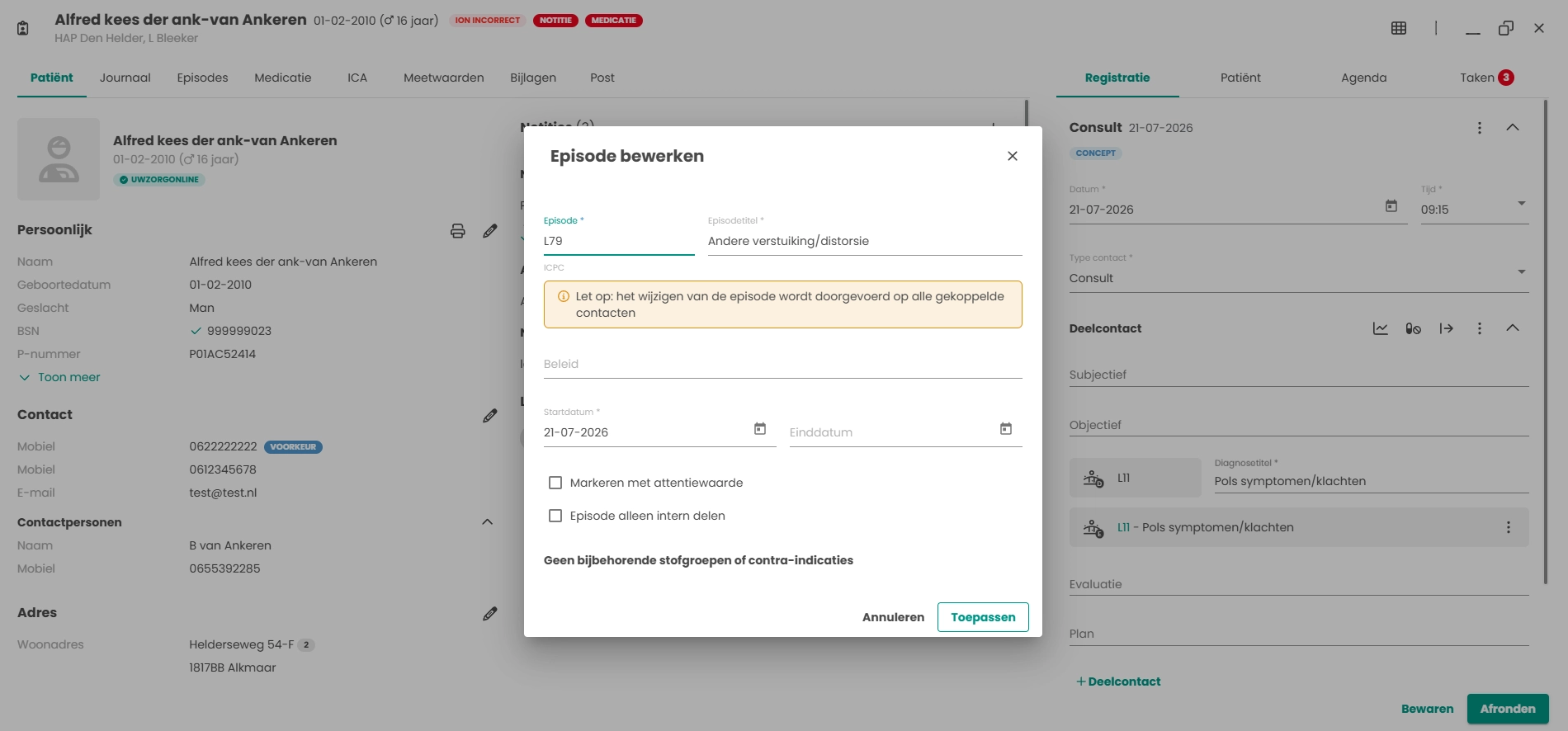
Task: Select the ICA tab
Action: 357,78
